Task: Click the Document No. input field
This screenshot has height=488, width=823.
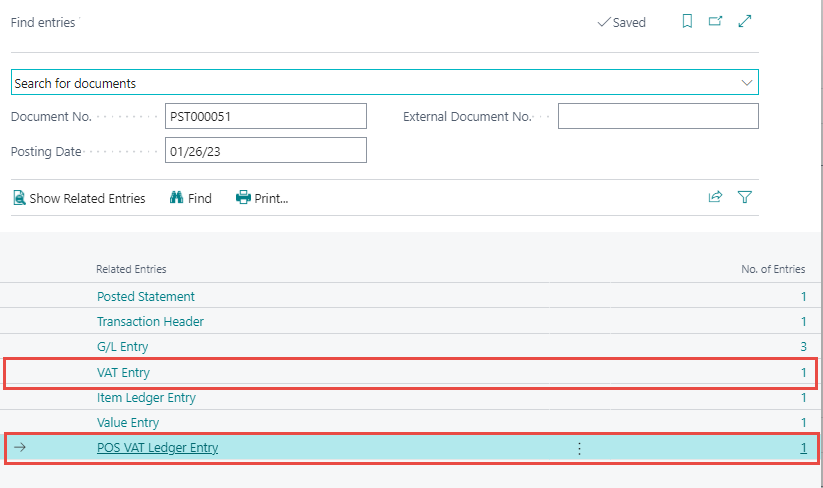Action: pos(265,117)
